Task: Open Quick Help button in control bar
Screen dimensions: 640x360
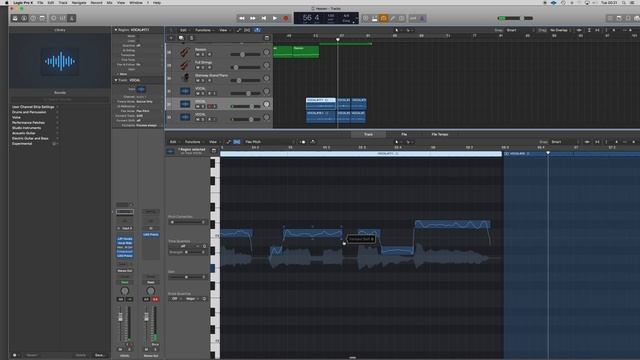Action: (33, 18)
